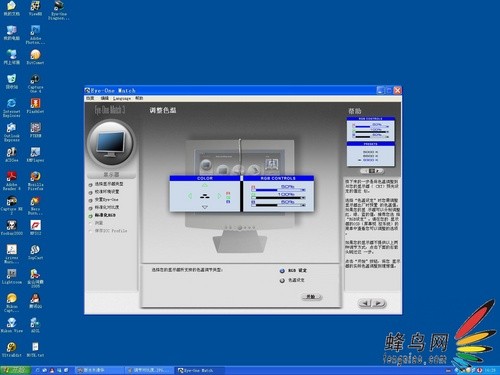
Task: Select the color temperature setting radio button
Action: [282, 280]
